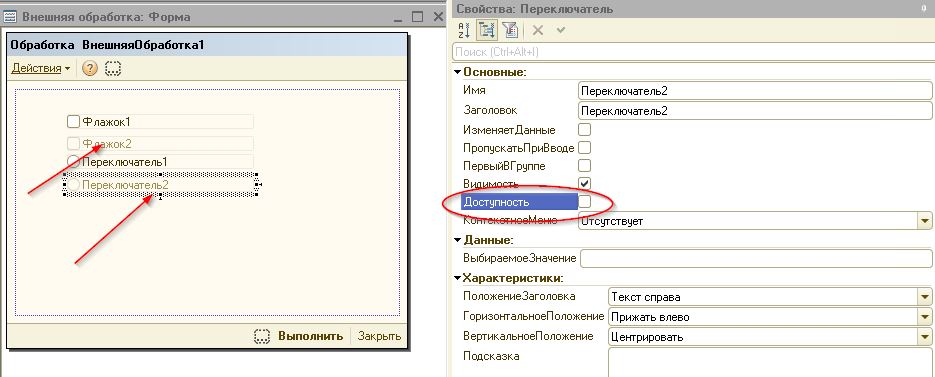Check the ПервыйВГруппе property checkbox

point(585,165)
